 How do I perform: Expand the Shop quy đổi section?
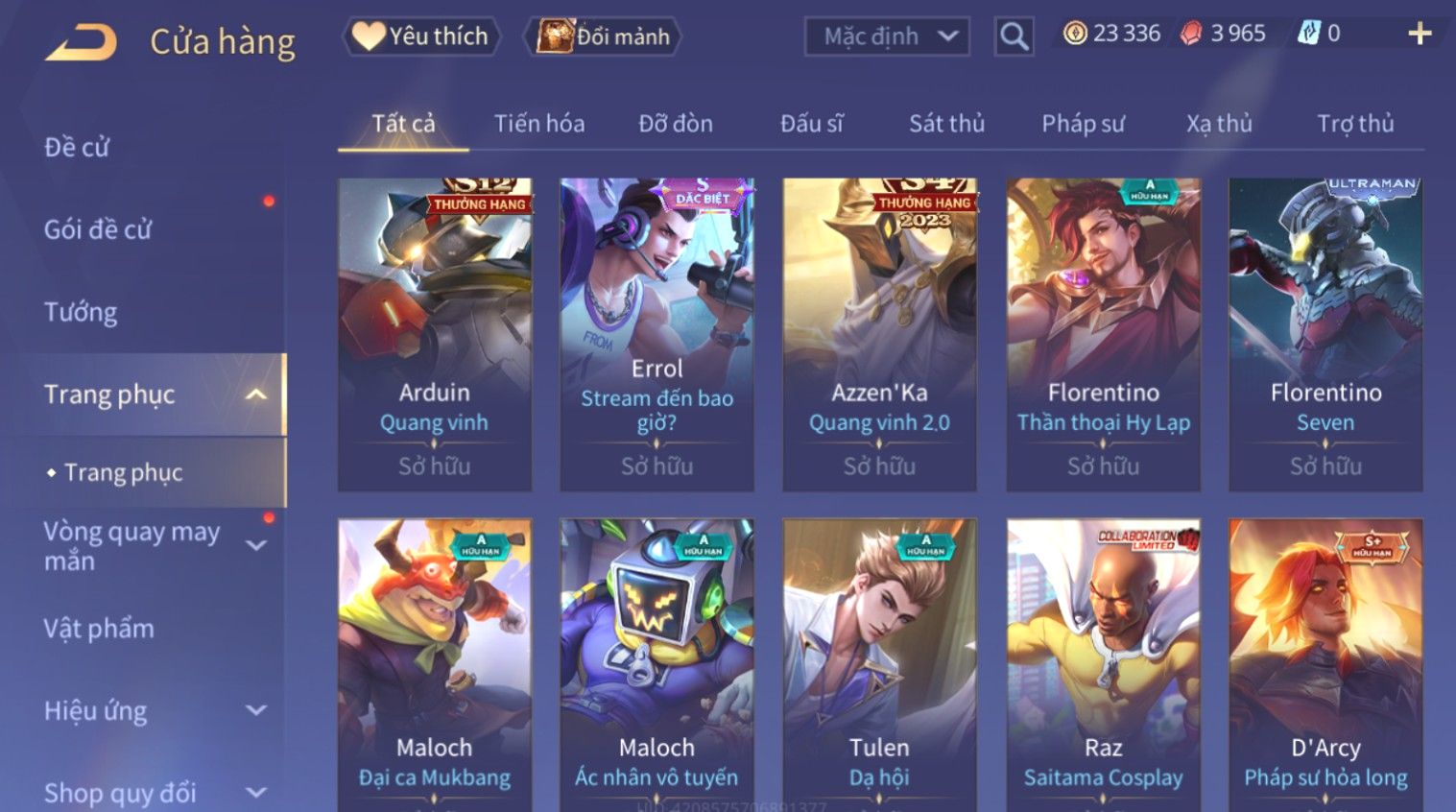coord(255,793)
